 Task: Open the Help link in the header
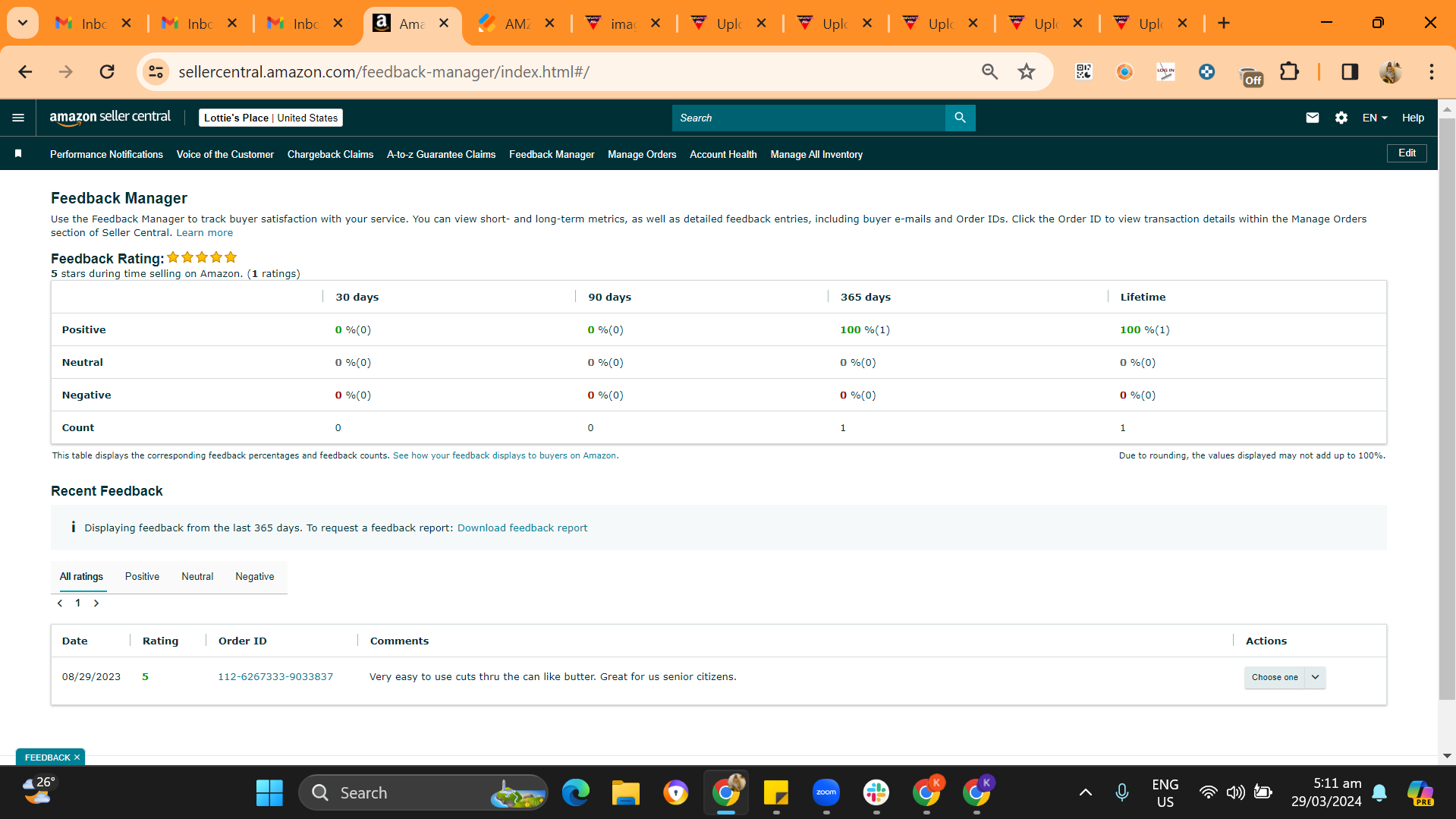[1413, 118]
